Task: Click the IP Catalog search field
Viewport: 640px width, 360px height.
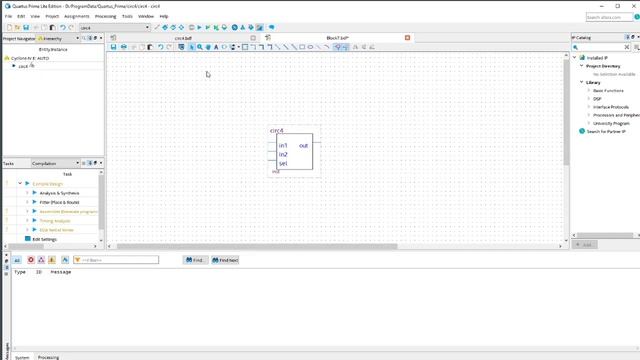Action: pos(601,47)
